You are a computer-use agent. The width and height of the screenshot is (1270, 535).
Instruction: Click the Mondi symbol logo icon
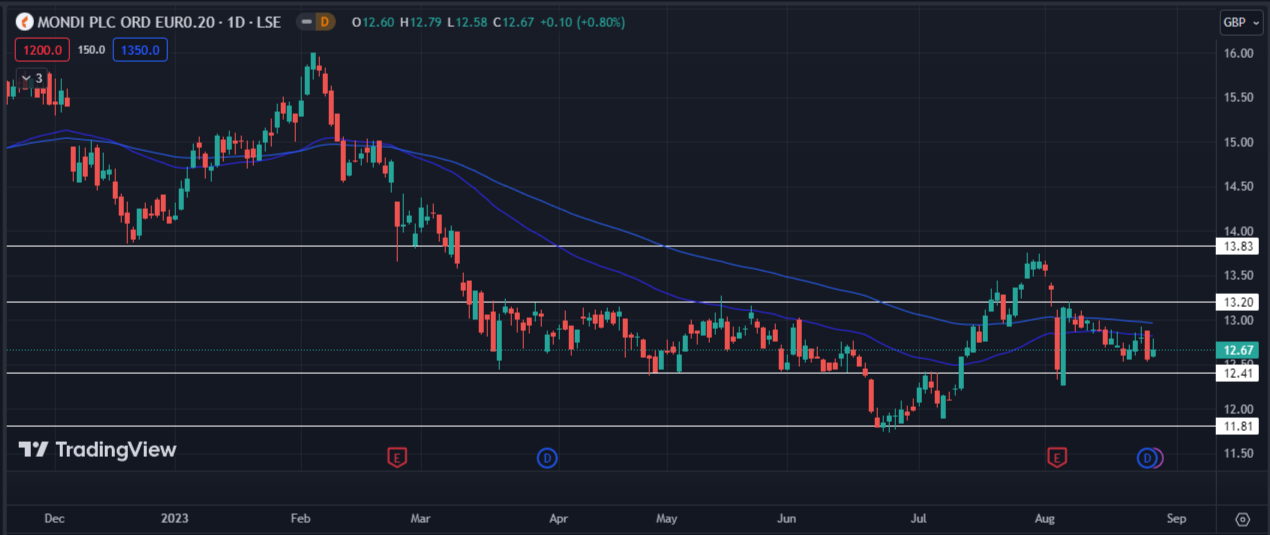pyautogui.click(x=25, y=21)
